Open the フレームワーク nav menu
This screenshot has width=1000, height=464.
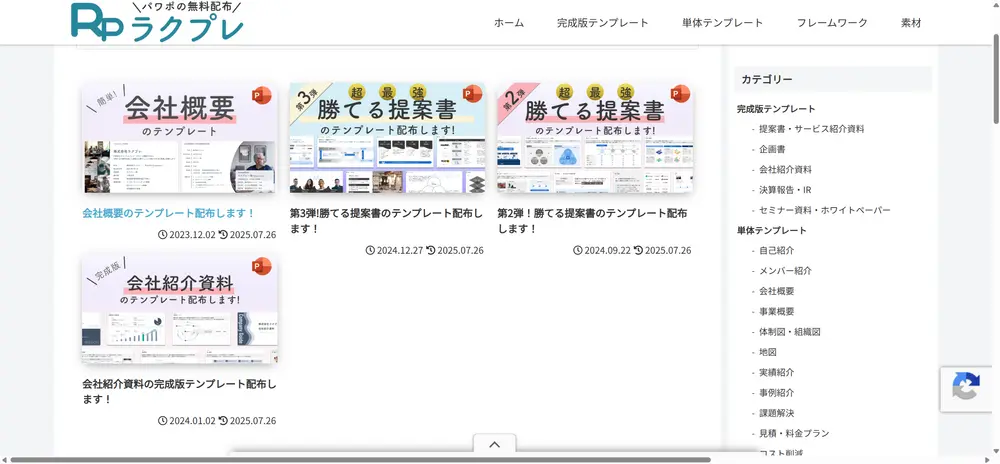click(x=832, y=23)
